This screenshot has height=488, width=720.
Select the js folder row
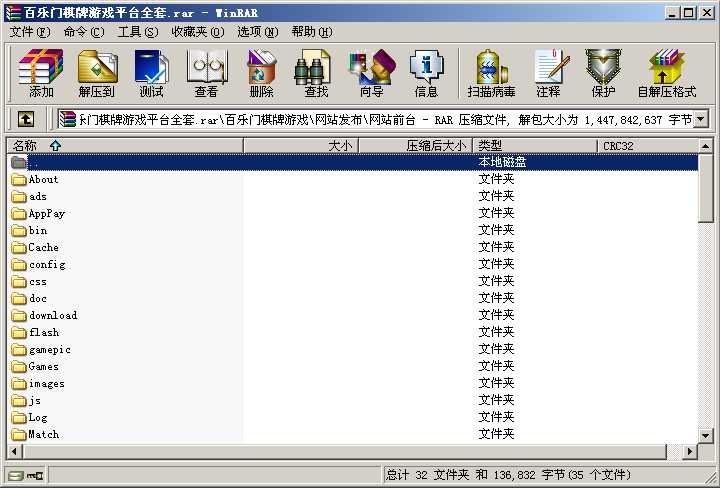coord(353,400)
